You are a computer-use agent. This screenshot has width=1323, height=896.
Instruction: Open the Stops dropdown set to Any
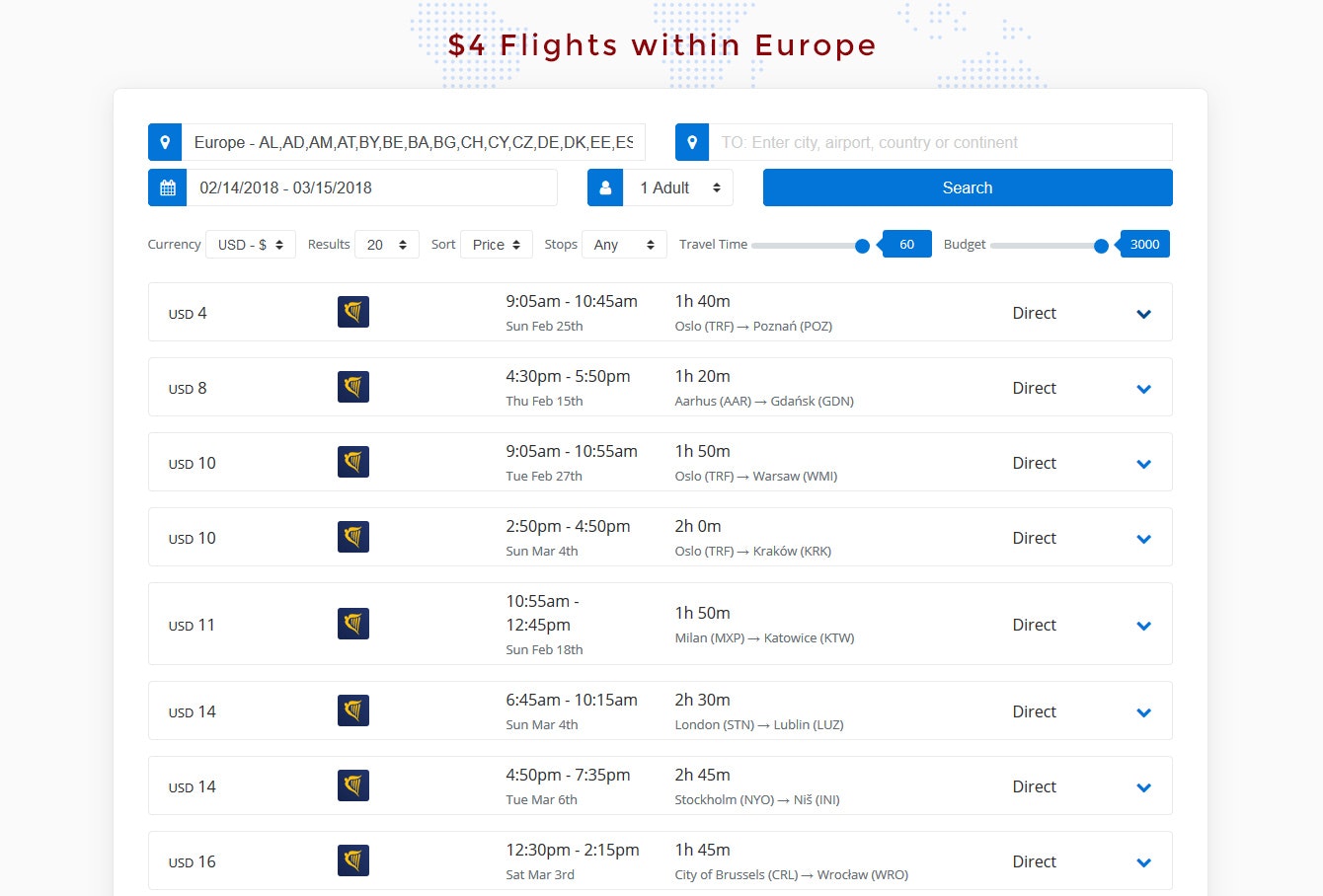pos(624,244)
